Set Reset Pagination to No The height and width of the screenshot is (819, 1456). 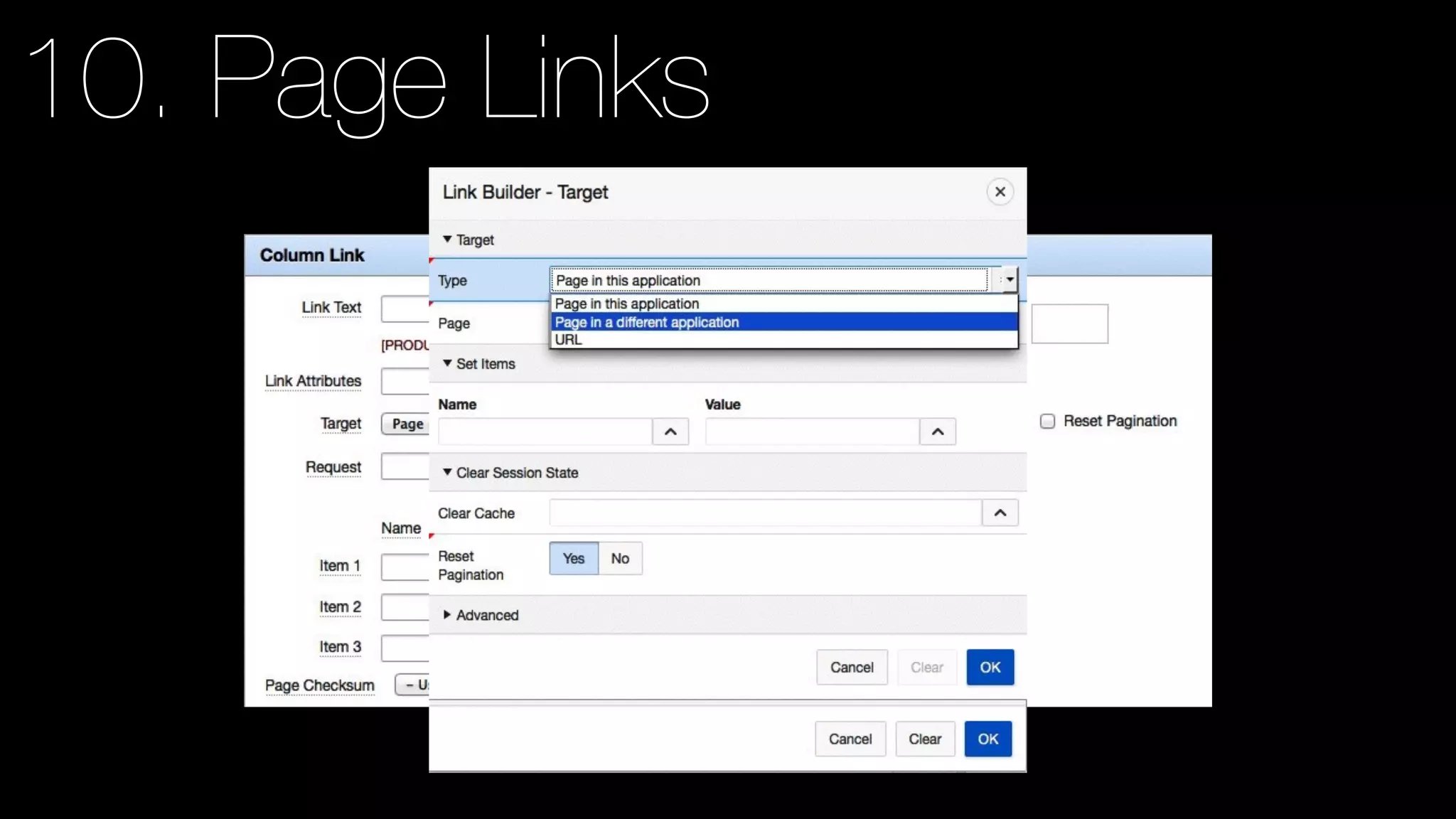coord(620,558)
